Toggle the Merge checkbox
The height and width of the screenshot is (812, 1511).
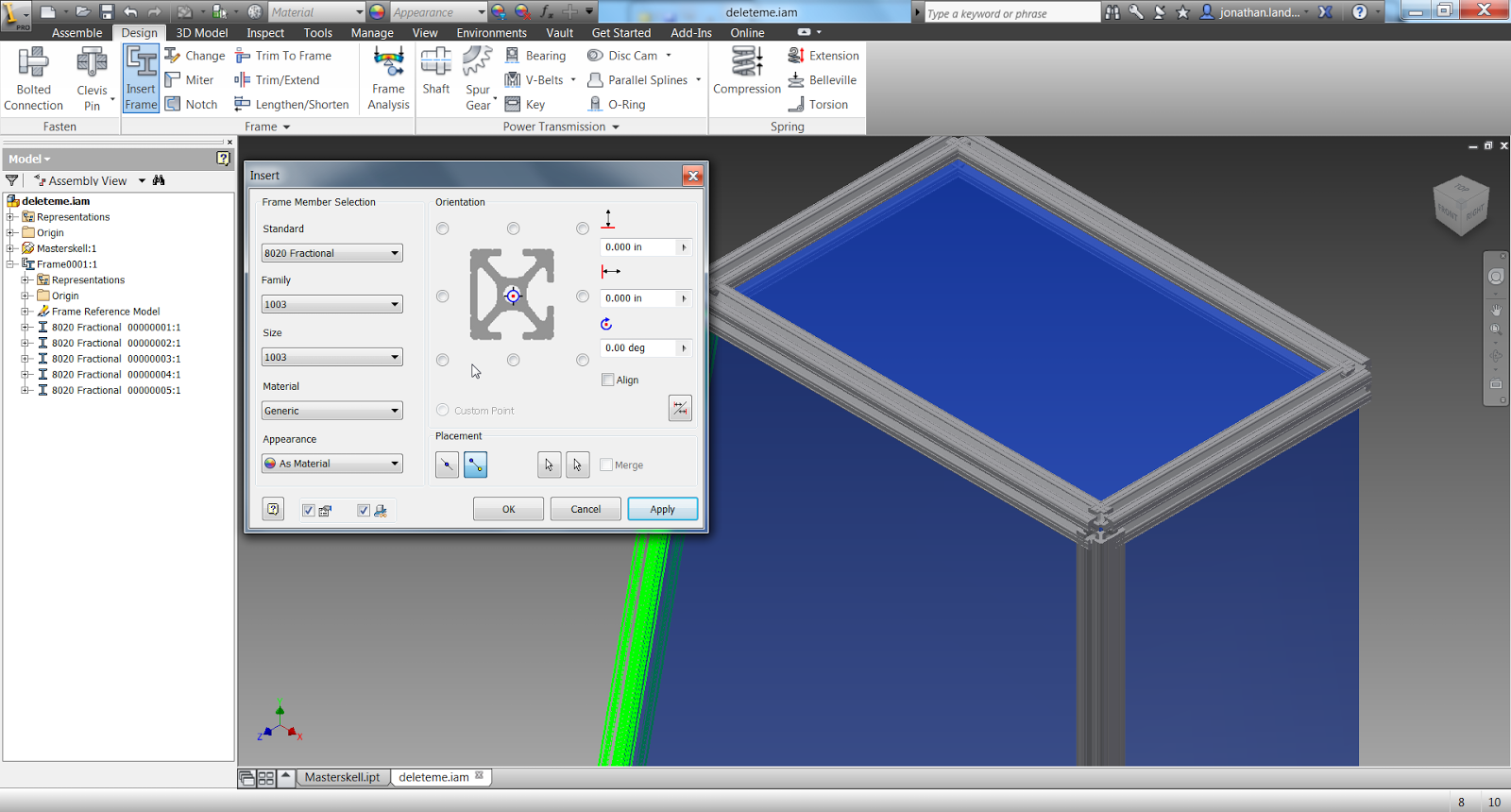[606, 465]
